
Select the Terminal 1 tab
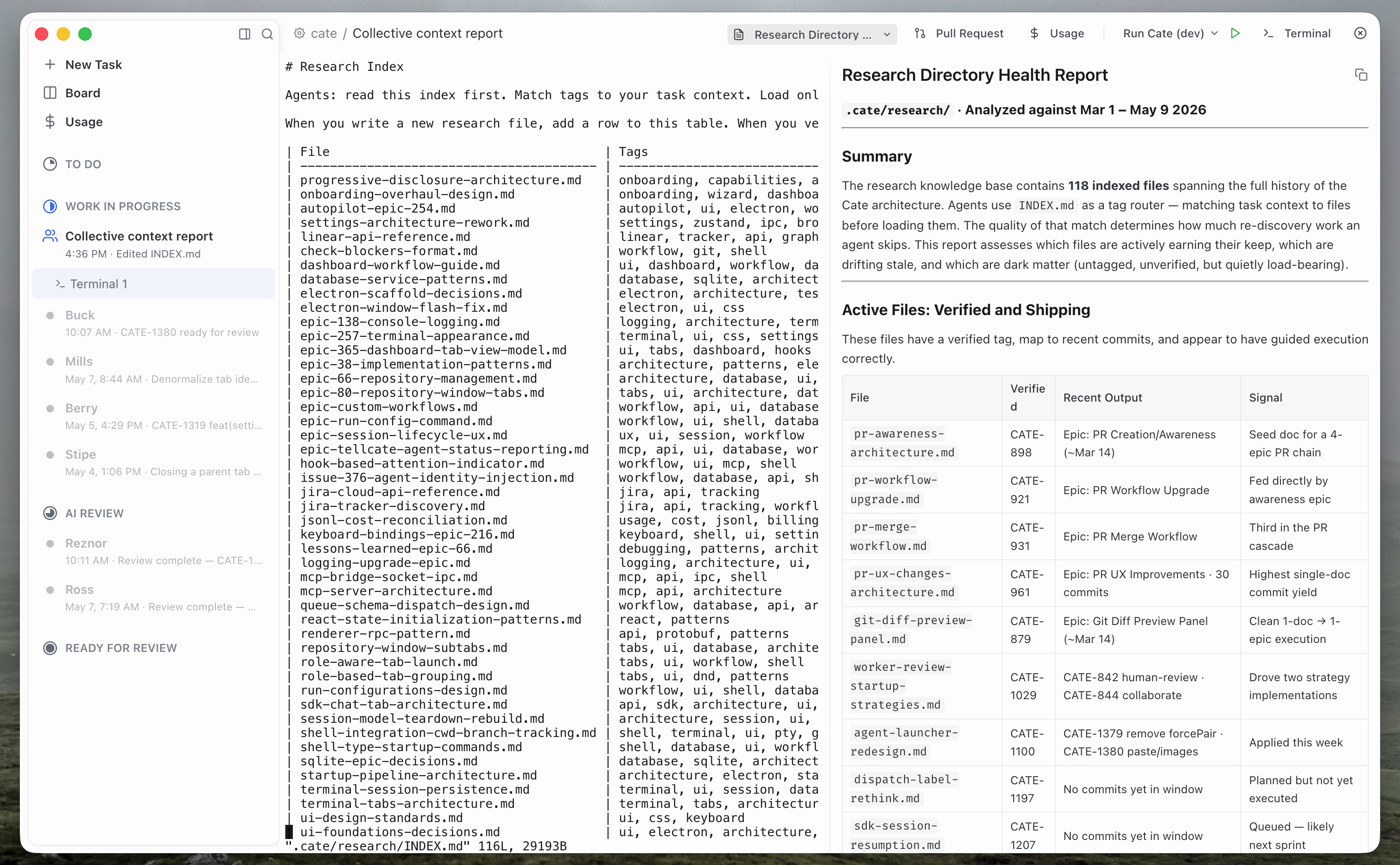tap(153, 284)
